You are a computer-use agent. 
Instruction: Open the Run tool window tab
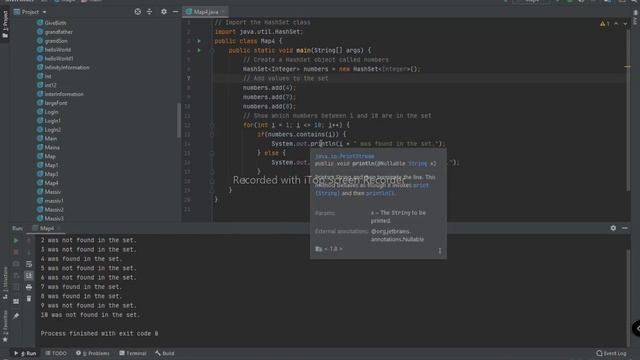25,353
